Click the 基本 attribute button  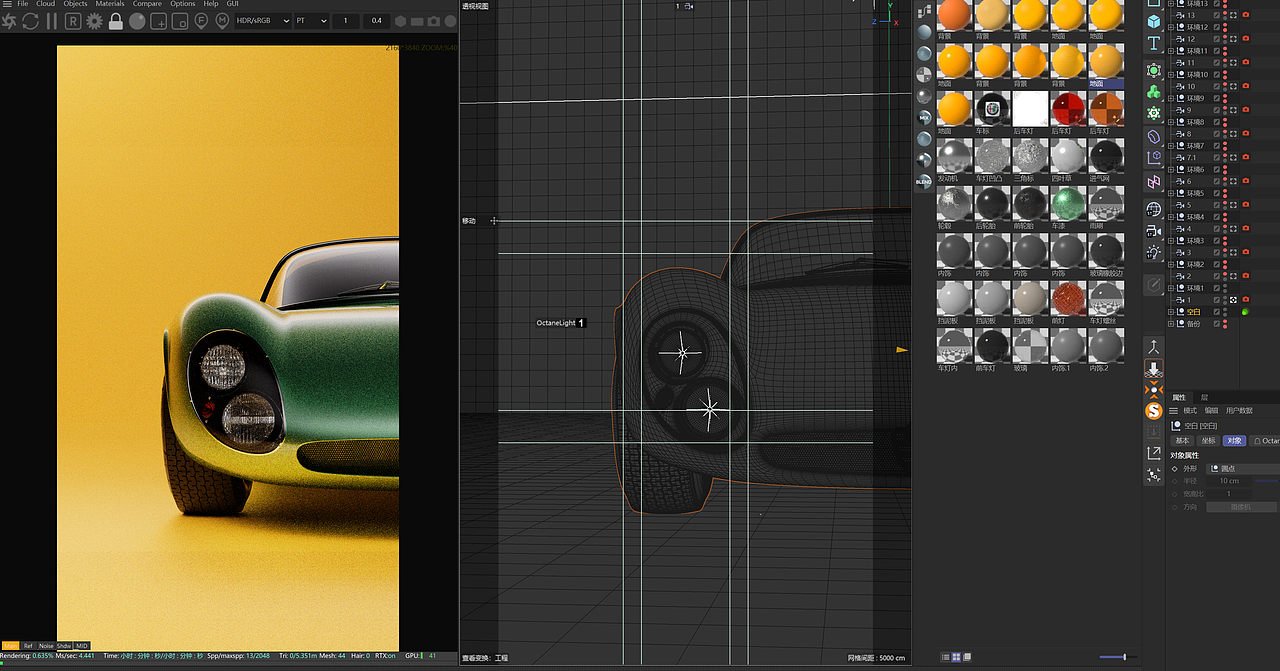tap(1183, 440)
